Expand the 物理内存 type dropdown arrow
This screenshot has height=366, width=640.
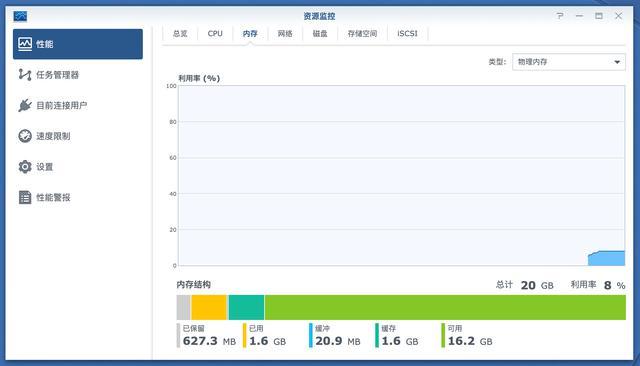coord(617,62)
